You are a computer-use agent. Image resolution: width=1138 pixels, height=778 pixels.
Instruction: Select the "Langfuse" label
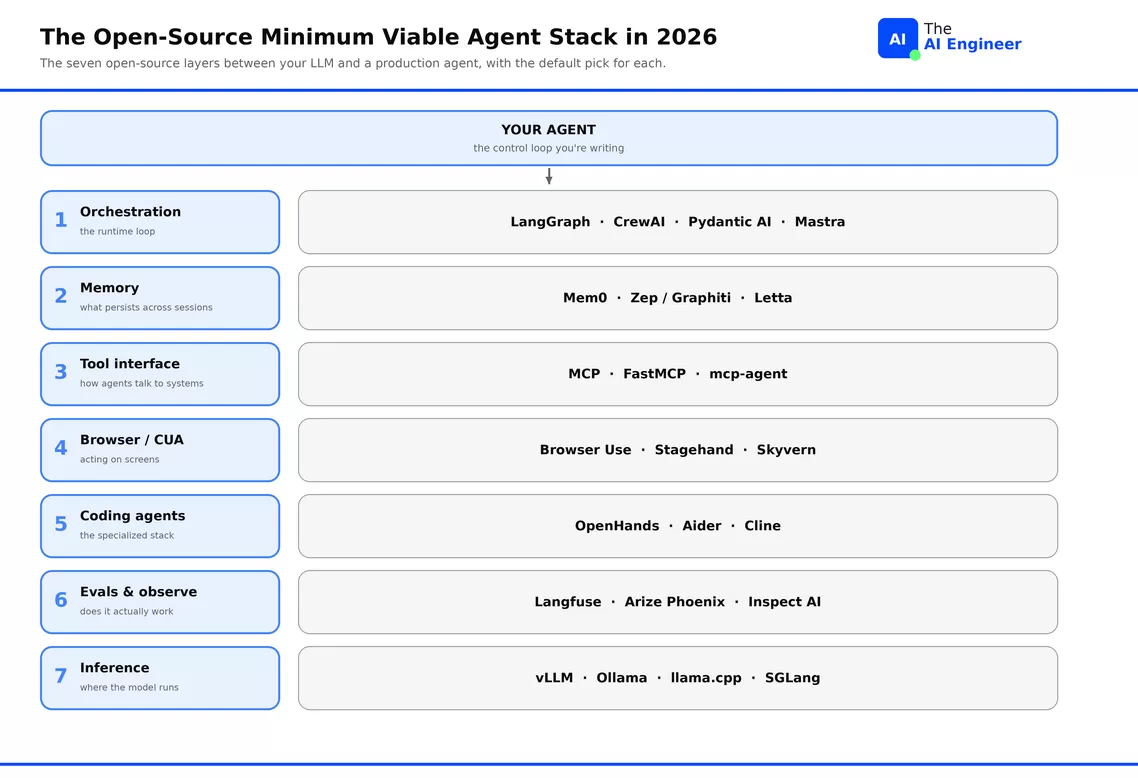click(x=568, y=602)
